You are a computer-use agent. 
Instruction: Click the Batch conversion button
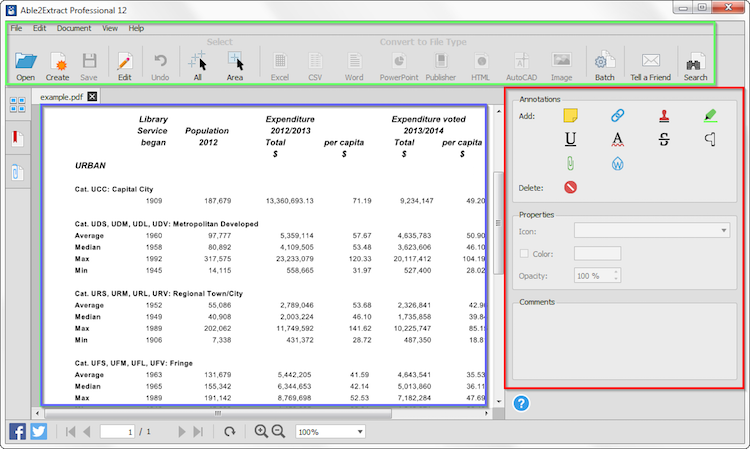point(604,66)
